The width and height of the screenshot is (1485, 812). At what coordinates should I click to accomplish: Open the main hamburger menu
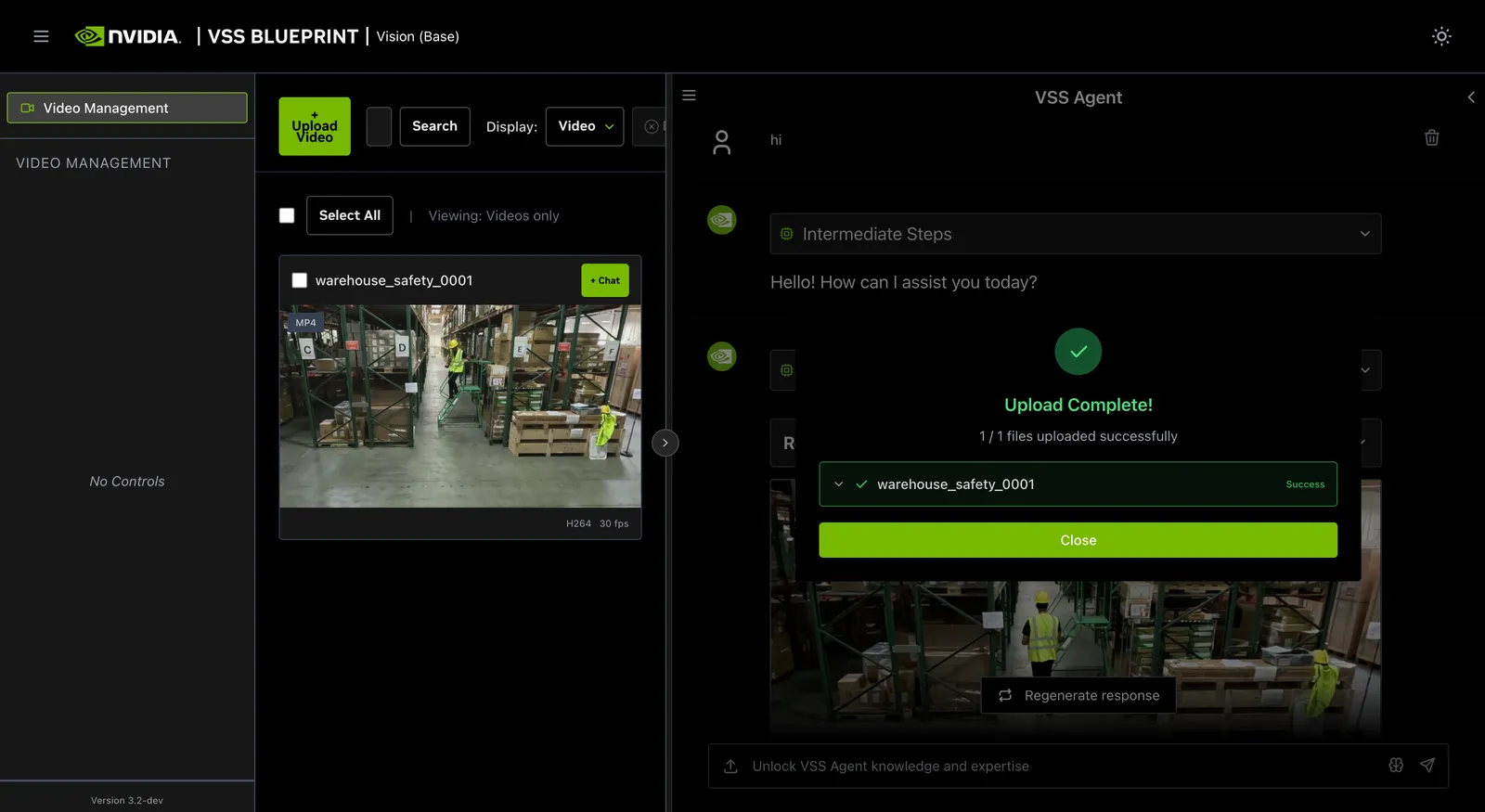[41, 36]
